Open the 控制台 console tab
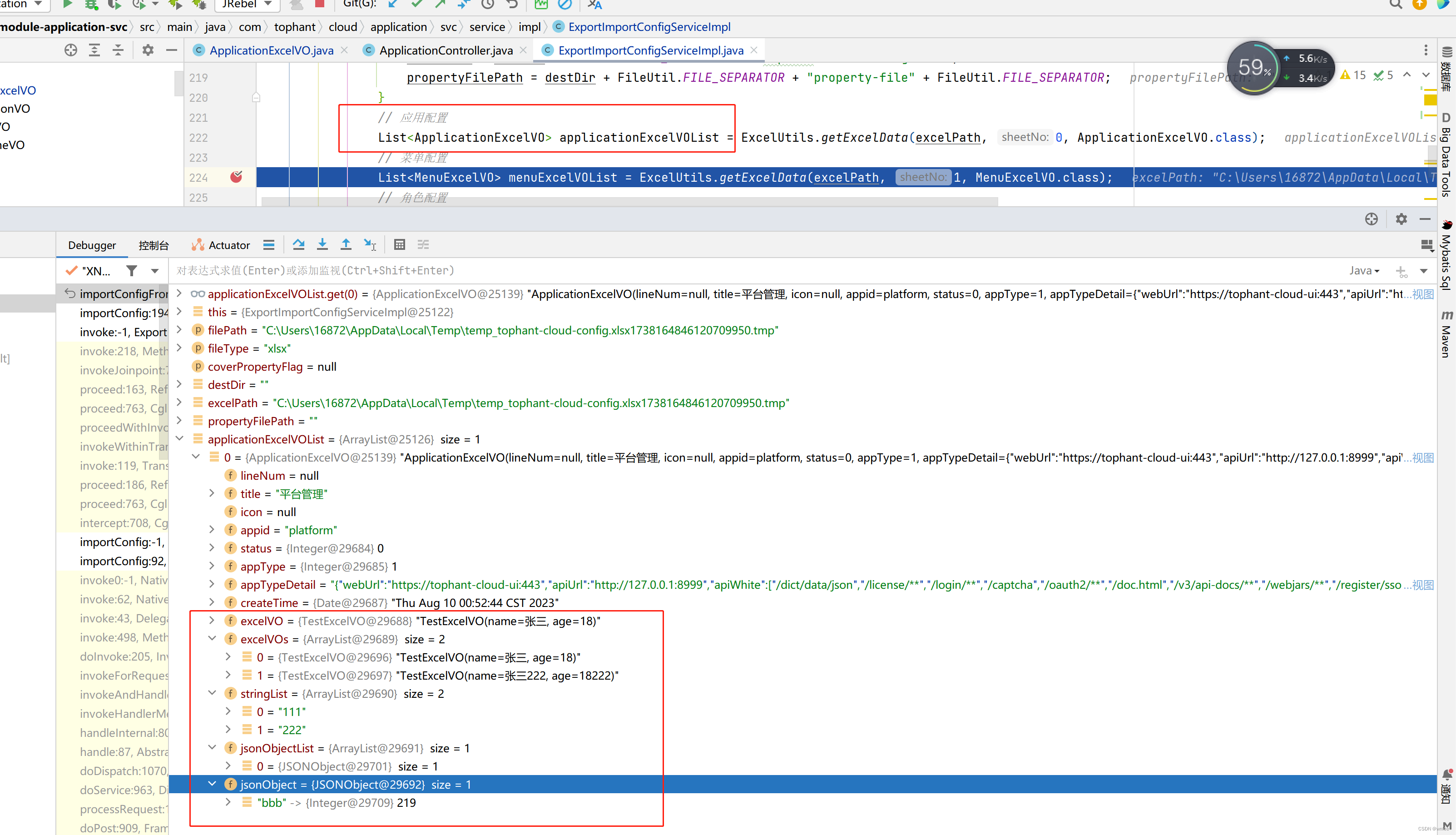 [154, 244]
